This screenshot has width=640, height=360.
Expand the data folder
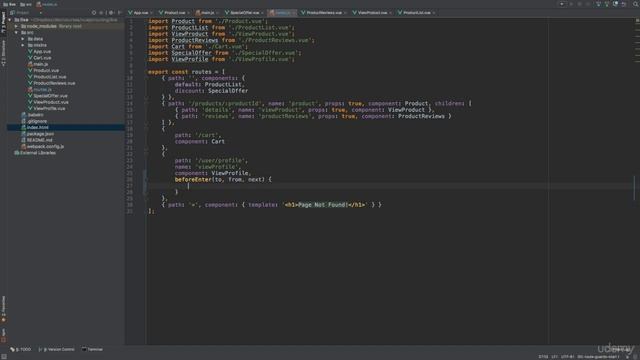click(x=23, y=39)
